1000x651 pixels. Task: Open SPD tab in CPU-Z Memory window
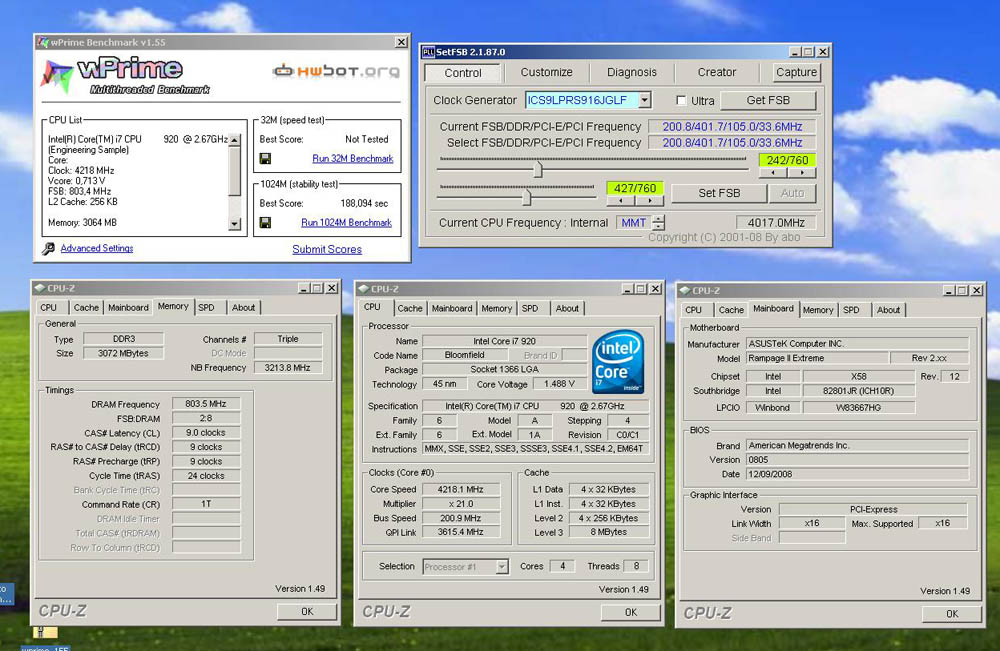[x=206, y=307]
